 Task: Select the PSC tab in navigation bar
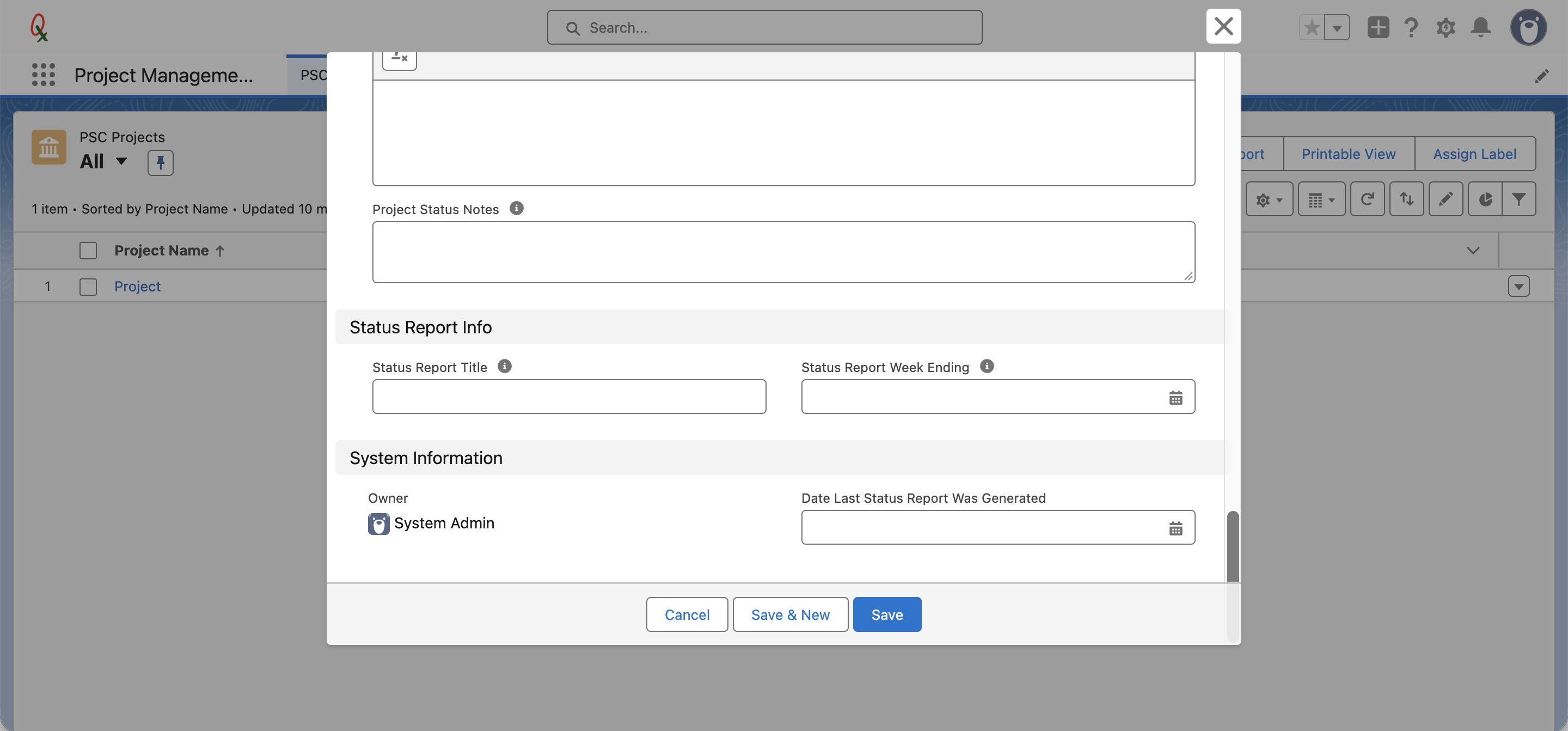point(308,75)
